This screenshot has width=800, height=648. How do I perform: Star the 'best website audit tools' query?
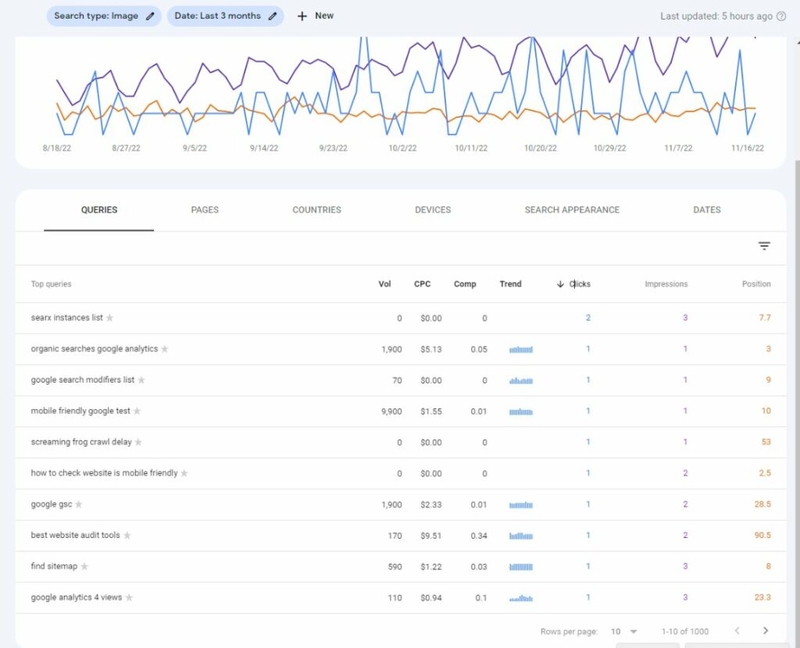pos(127,535)
